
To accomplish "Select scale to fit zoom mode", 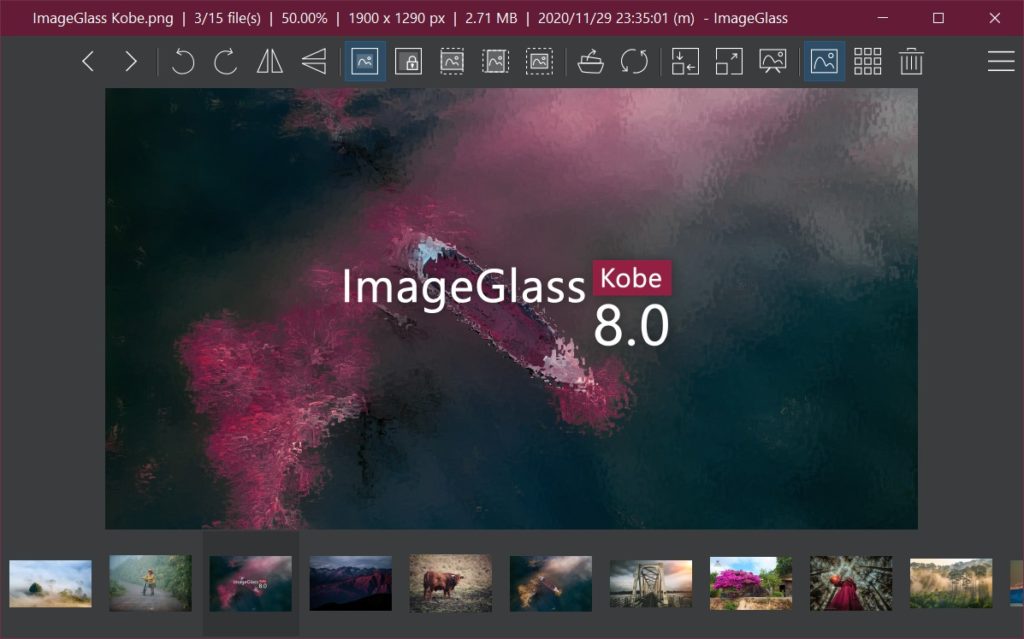I will pos(539,61).
